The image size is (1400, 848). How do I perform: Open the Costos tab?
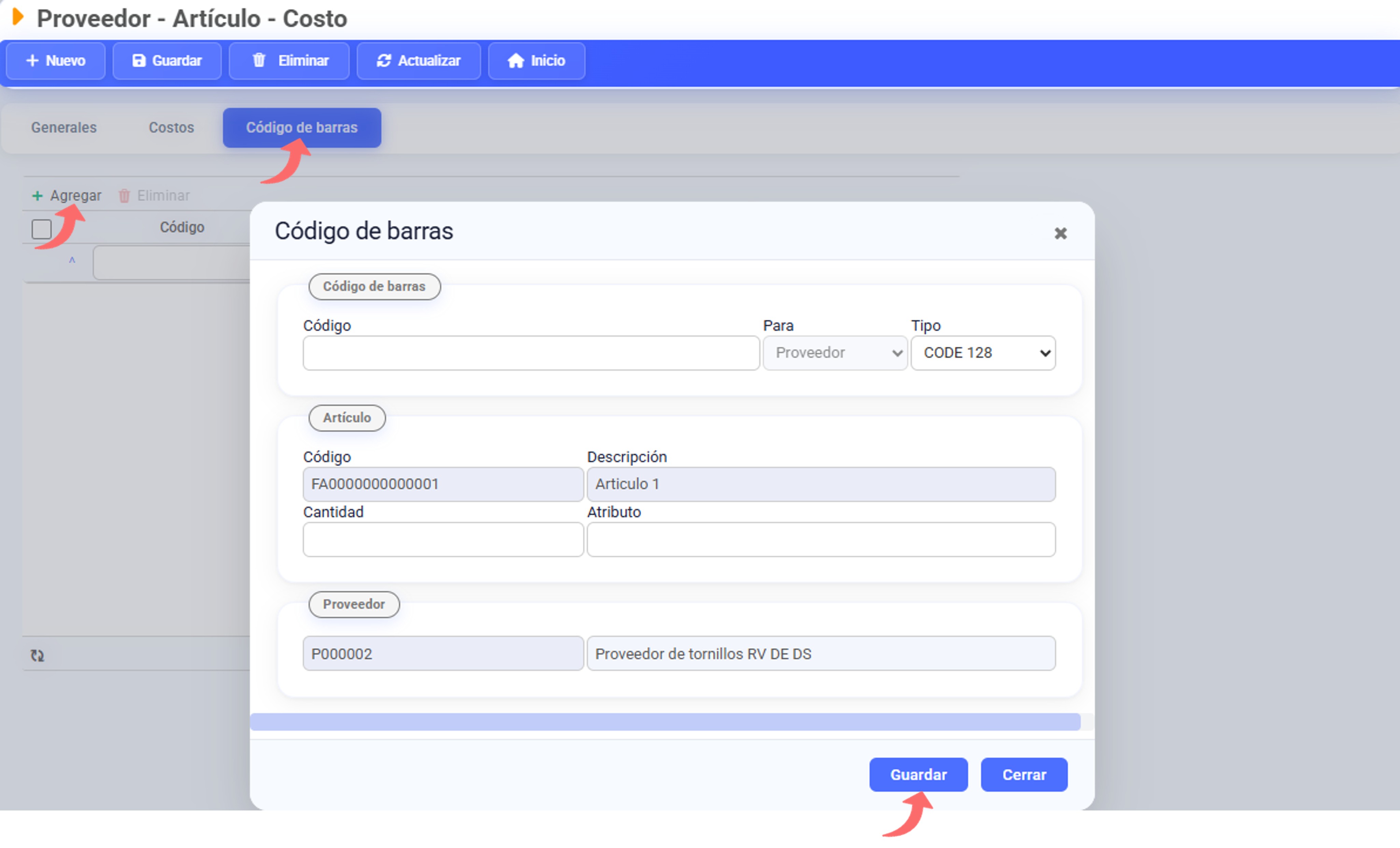point(172,128)
